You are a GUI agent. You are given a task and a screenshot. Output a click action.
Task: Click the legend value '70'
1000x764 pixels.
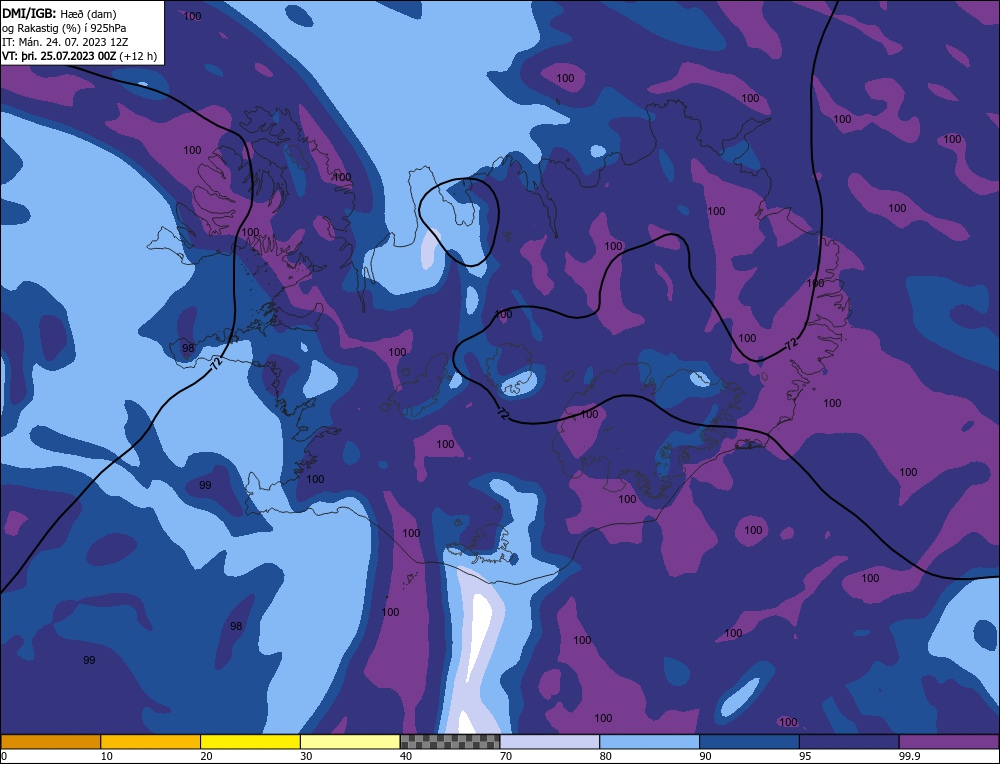coord(506,756)
